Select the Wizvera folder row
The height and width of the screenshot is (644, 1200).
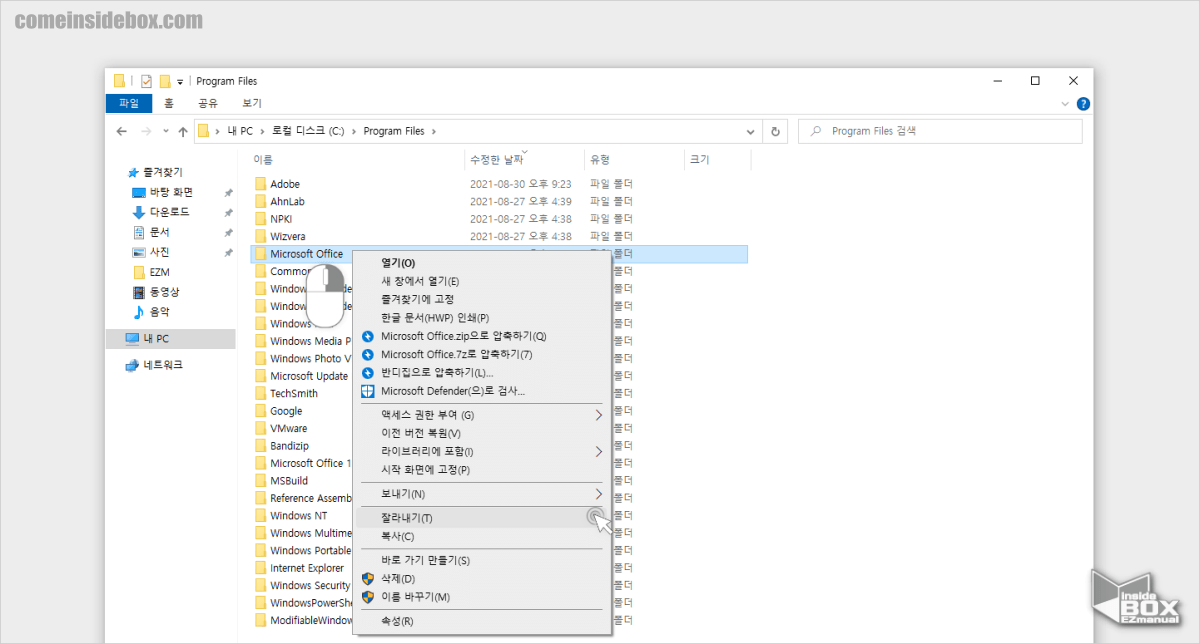pos(498,236)
